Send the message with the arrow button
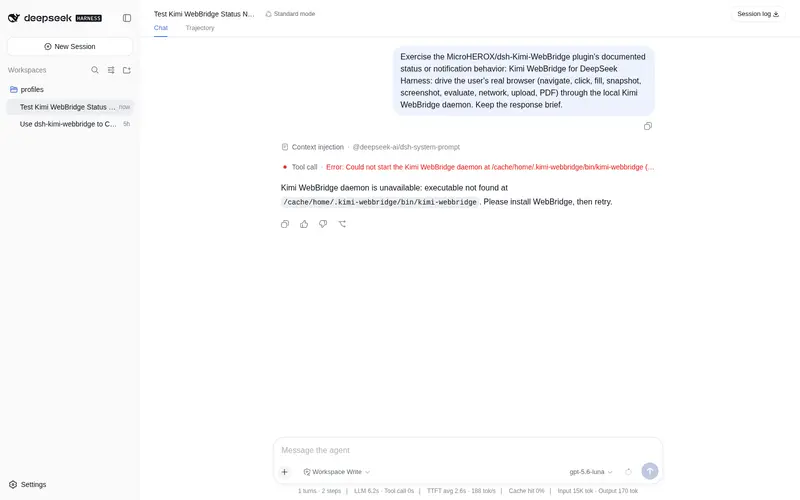 point(649,471)
